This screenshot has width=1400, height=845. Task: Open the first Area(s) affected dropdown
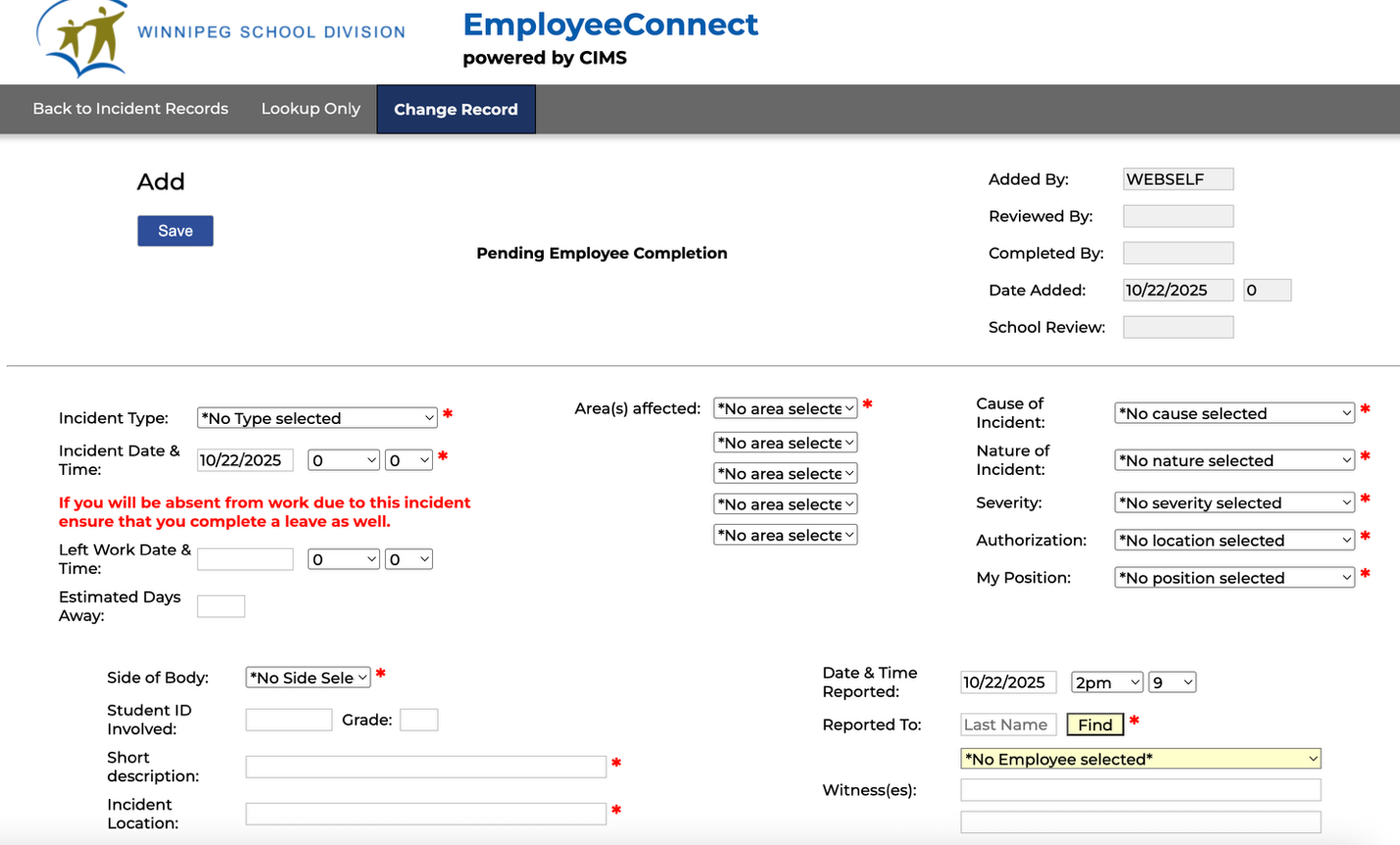tap(785, 408)
